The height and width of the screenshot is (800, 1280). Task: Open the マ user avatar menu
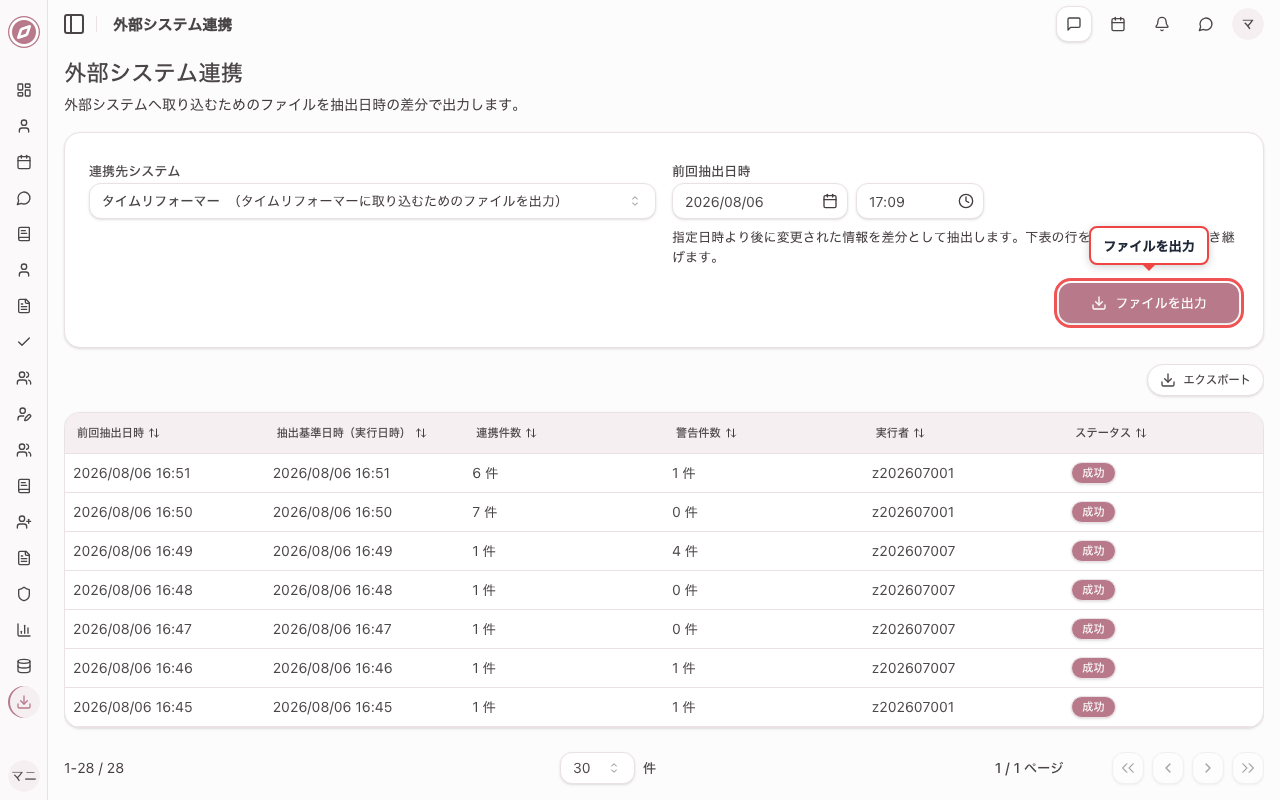coord(1248,24)
